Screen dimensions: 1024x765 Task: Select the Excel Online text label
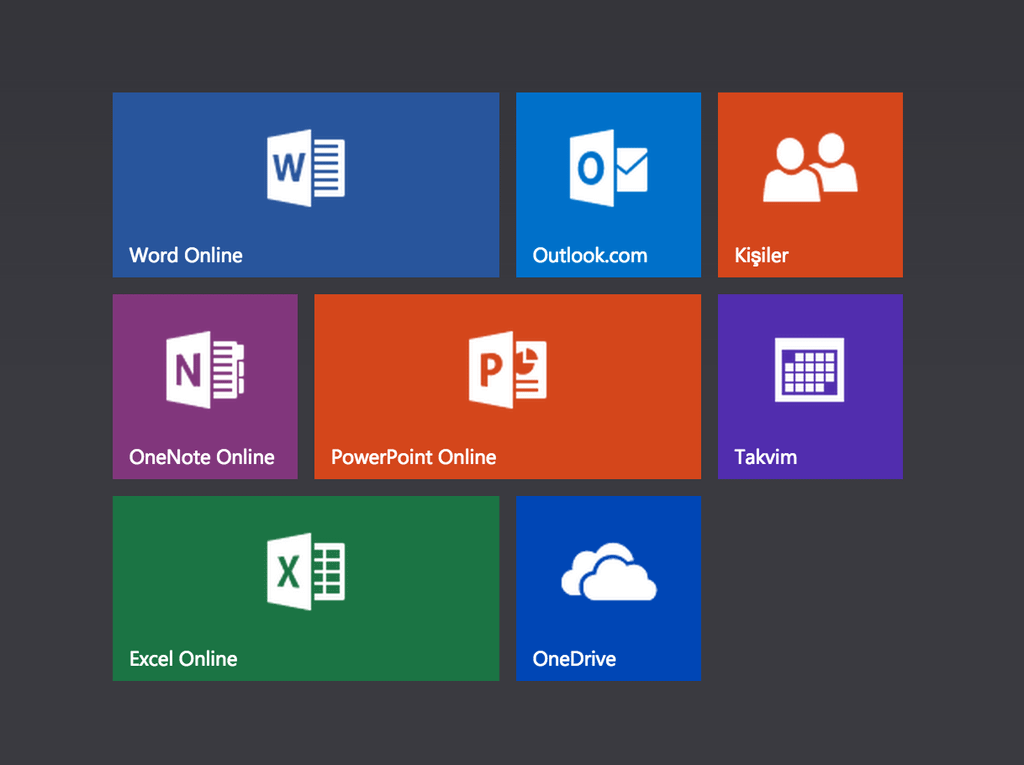[183, 659]
